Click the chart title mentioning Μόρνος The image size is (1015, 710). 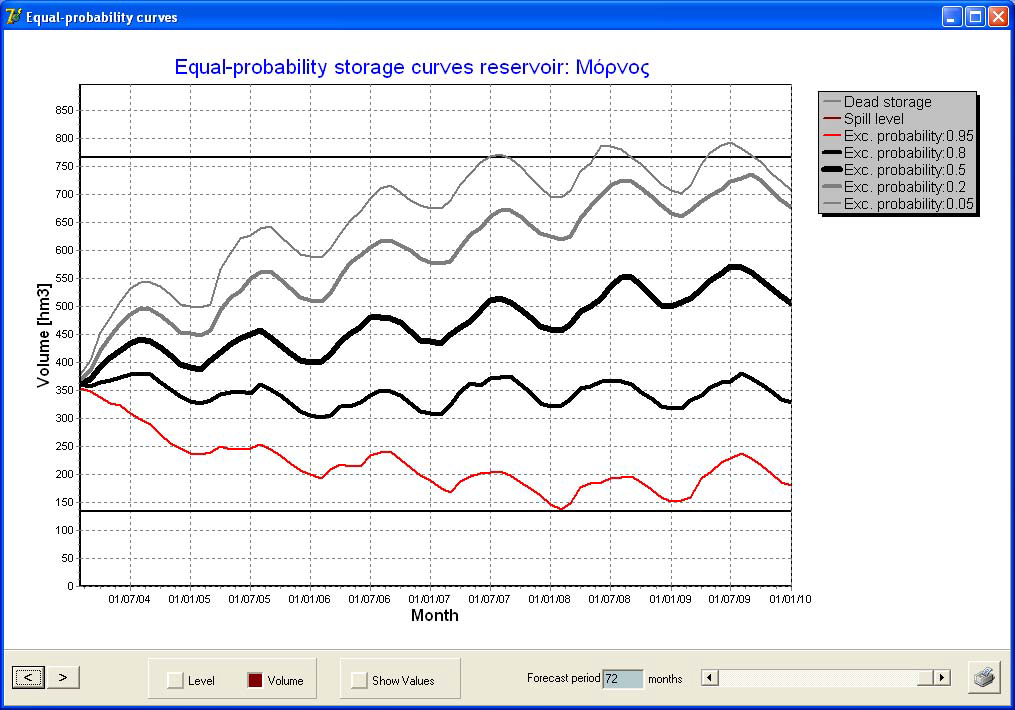click(x=412, y=67)
